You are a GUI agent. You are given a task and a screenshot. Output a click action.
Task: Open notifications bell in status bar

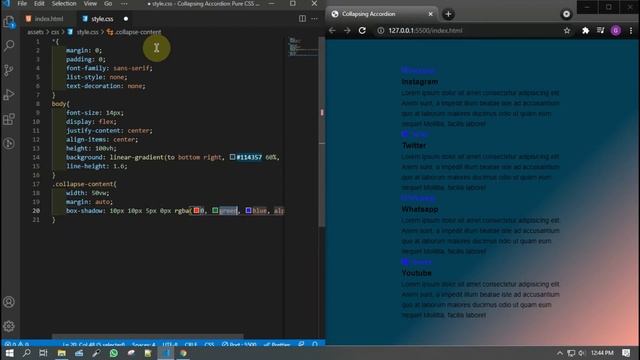[315, 345]
